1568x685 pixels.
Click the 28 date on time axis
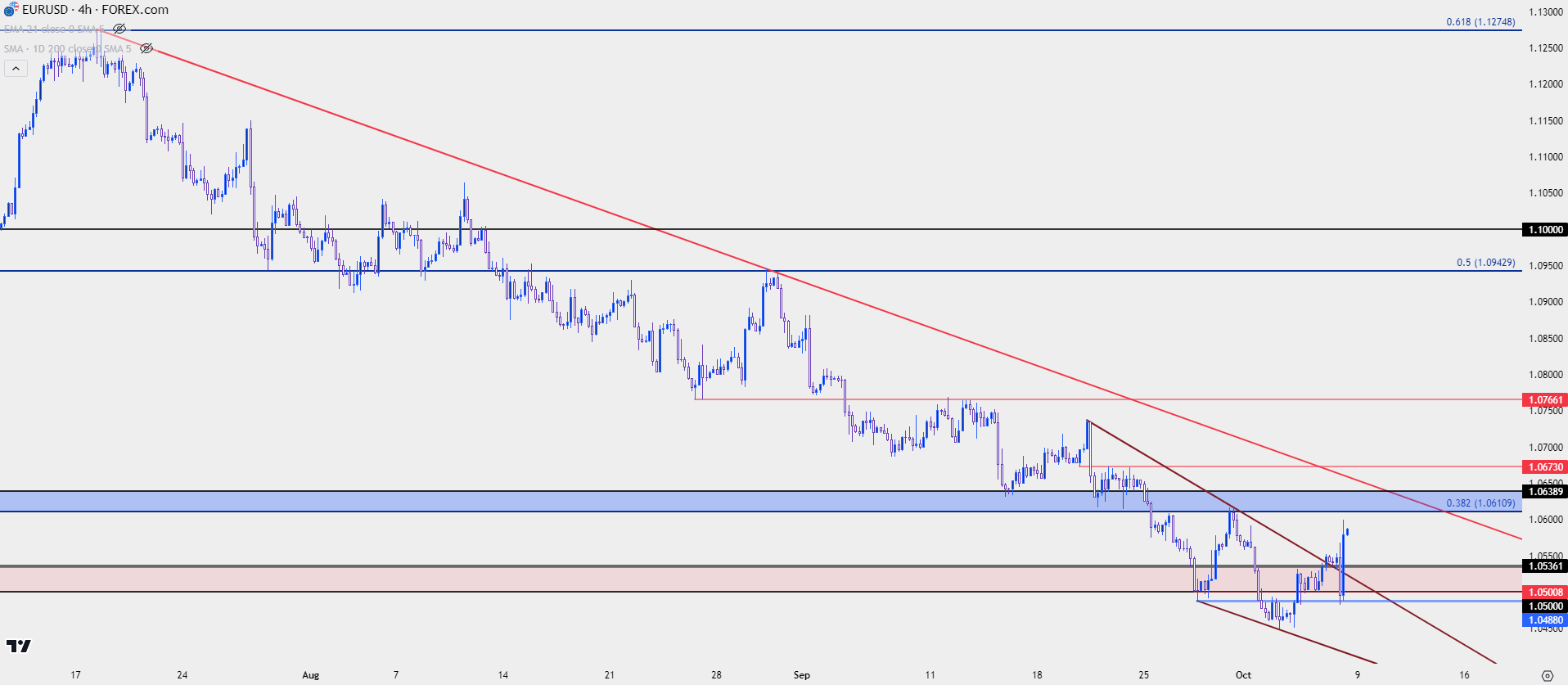pos(716,675)
